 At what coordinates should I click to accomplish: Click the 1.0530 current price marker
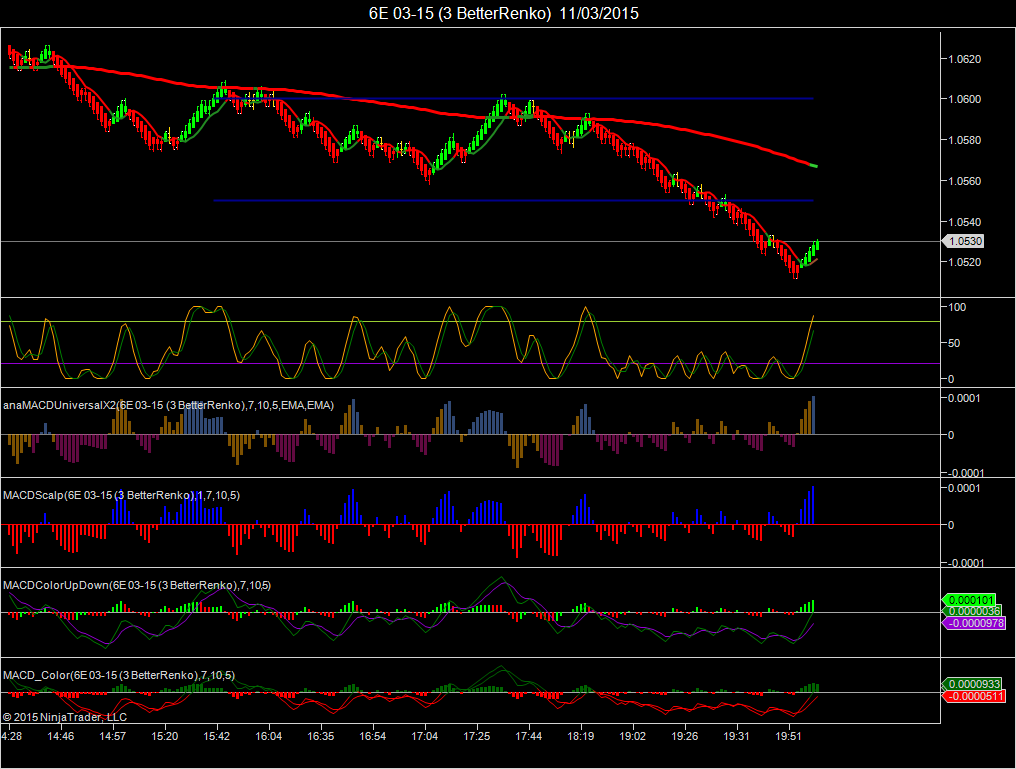[x=963, y=241]
